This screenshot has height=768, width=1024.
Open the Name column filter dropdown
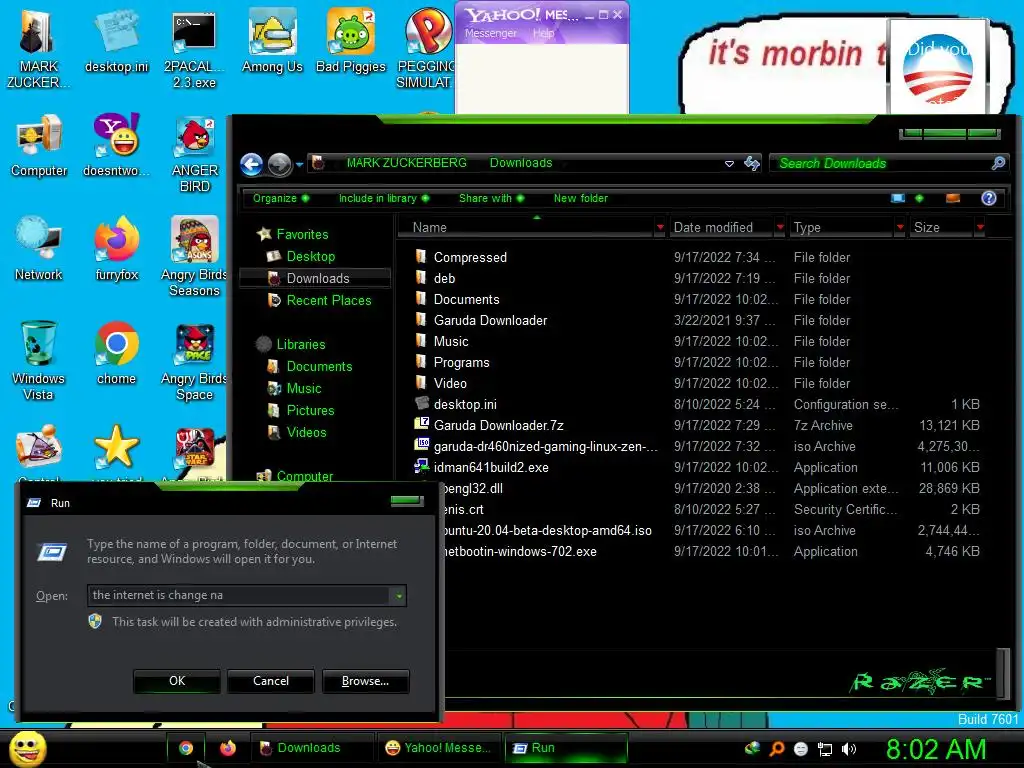[660, 227]
